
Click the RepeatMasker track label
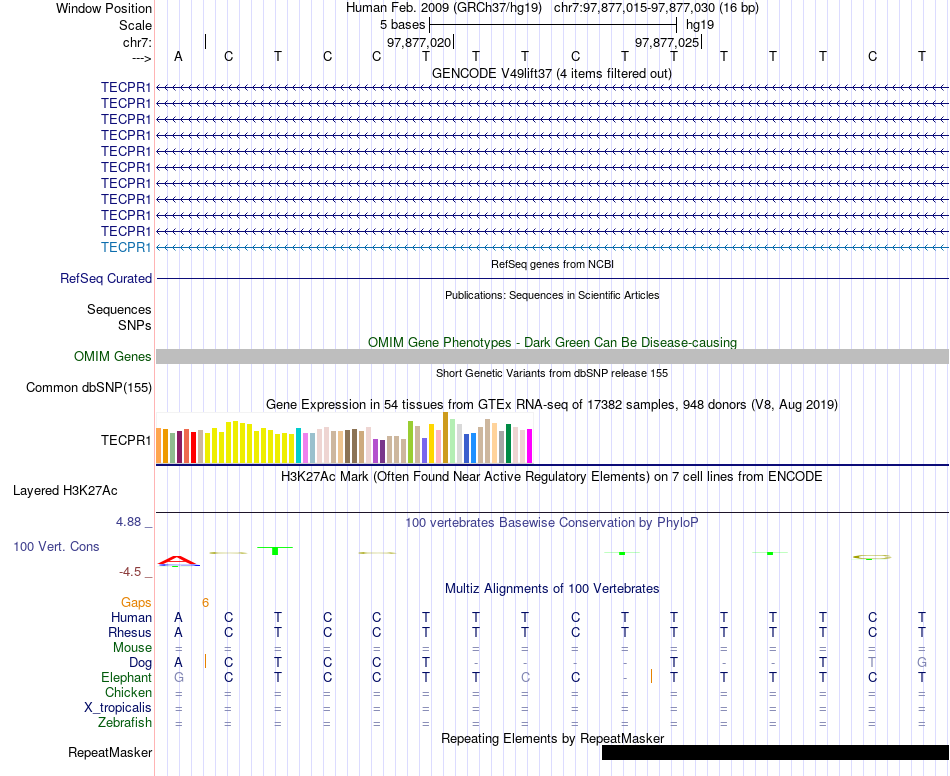[x=110, y=752]
